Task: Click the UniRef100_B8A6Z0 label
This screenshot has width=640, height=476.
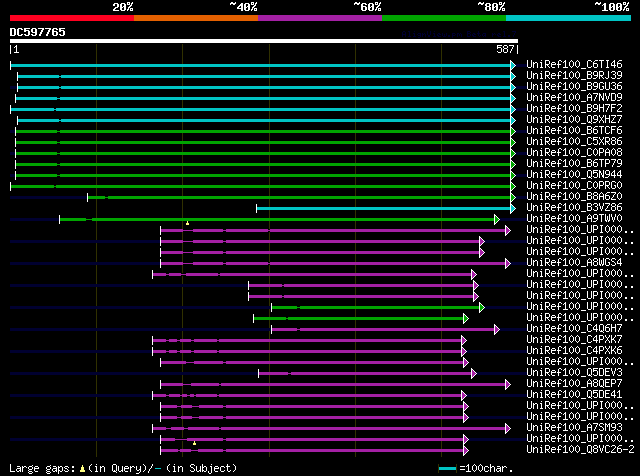Action: pyautogui.click(x=574, y=197)
